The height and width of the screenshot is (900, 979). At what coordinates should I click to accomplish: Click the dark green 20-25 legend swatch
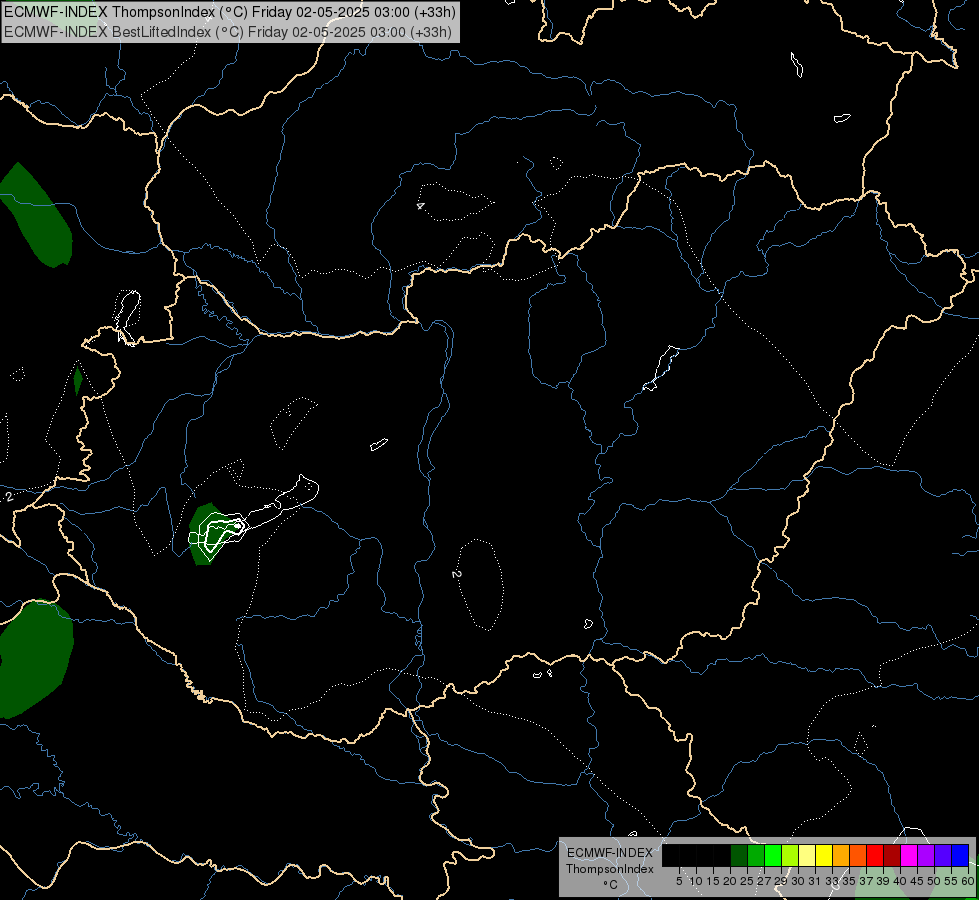click(x=739, y=855)
